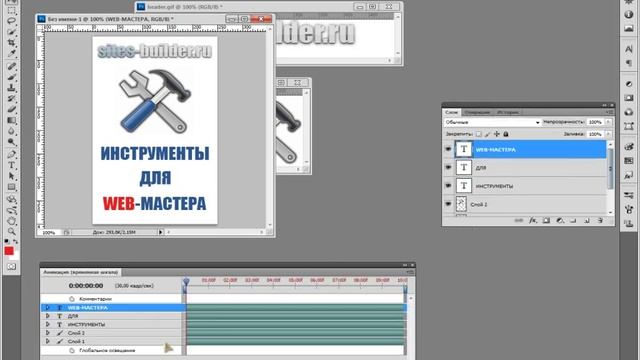The width and height of the screenshot is (640, 360).
Task: Select Слой 2 layer in Layers panel
Action: coord(530,204)
